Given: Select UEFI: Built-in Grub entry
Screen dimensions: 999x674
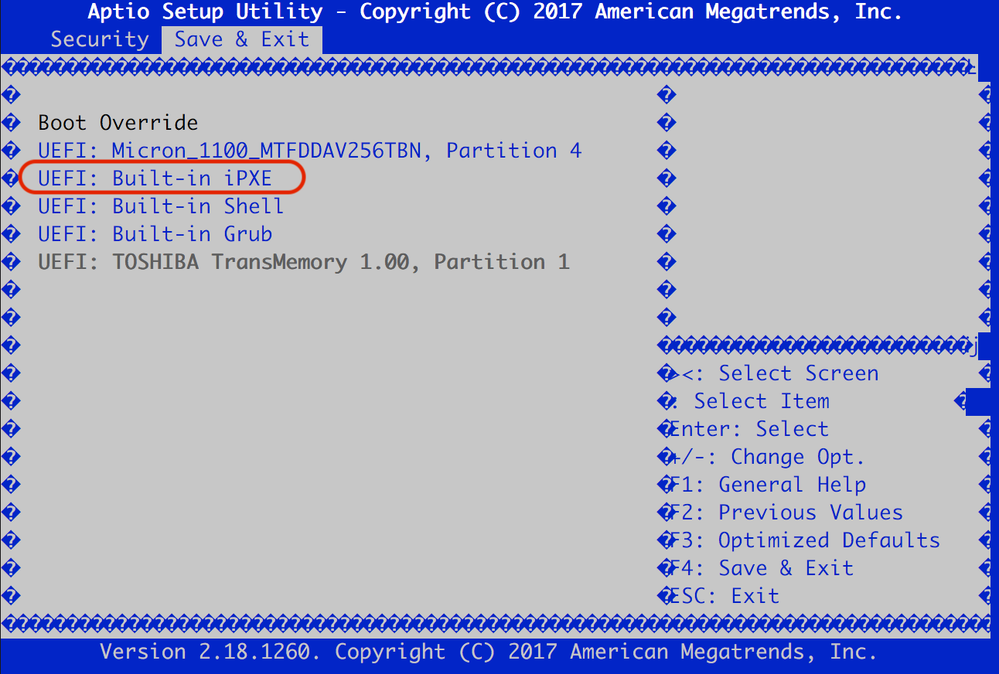Looking at the screenshot, I should click(155, 234).
